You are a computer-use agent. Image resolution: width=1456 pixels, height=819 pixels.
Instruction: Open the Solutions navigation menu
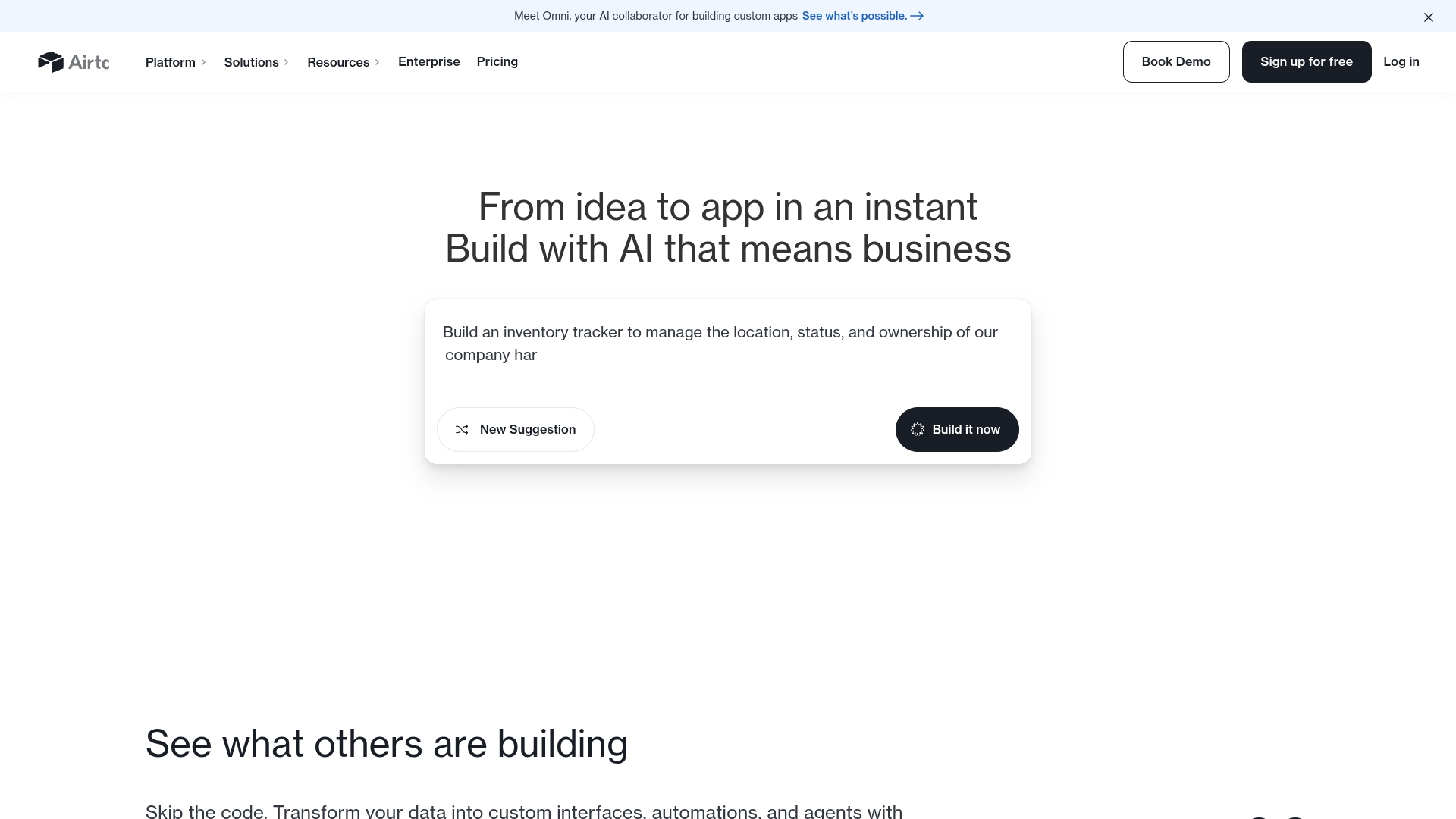251,62
